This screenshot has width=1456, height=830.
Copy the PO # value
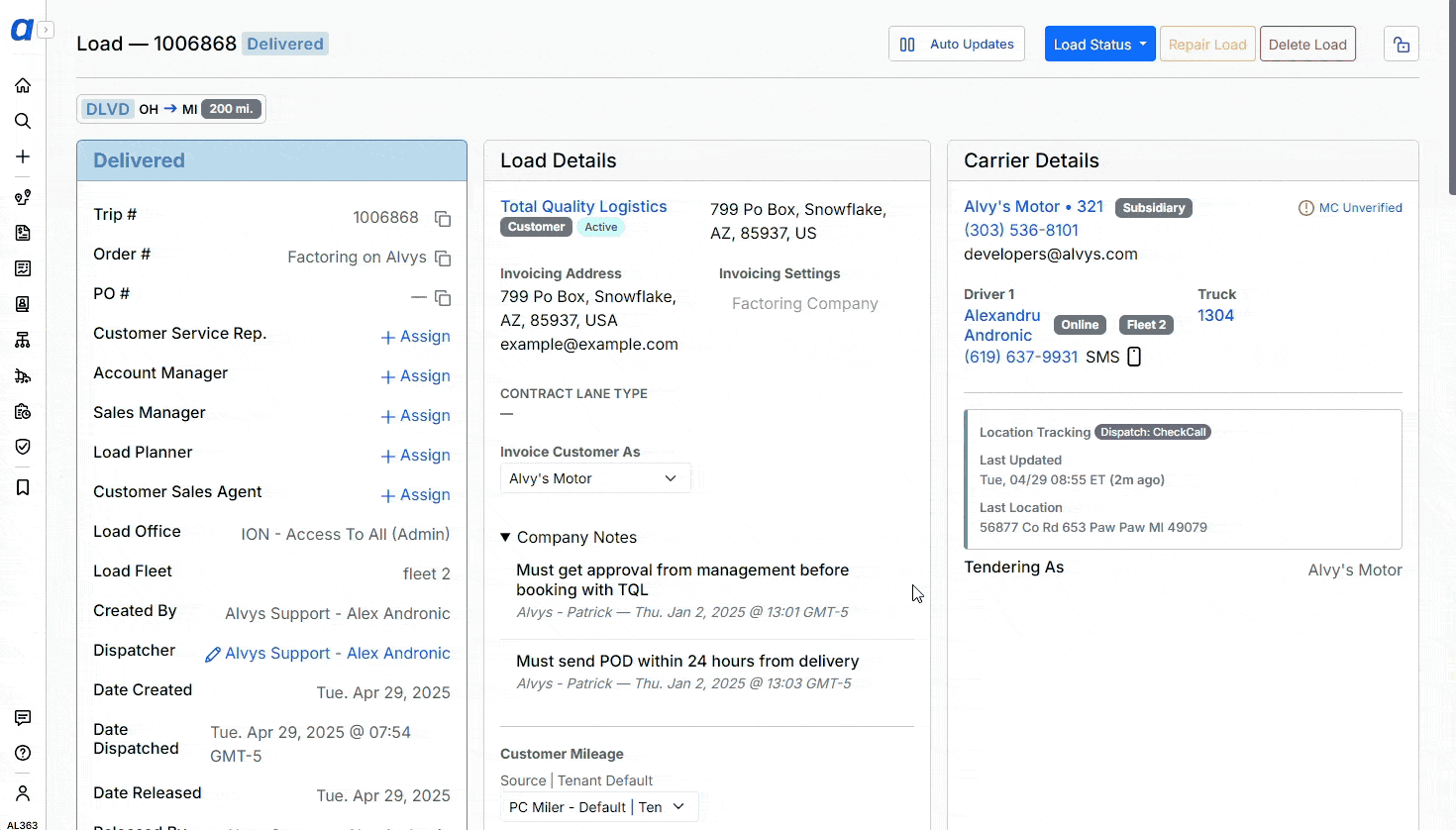443,297
